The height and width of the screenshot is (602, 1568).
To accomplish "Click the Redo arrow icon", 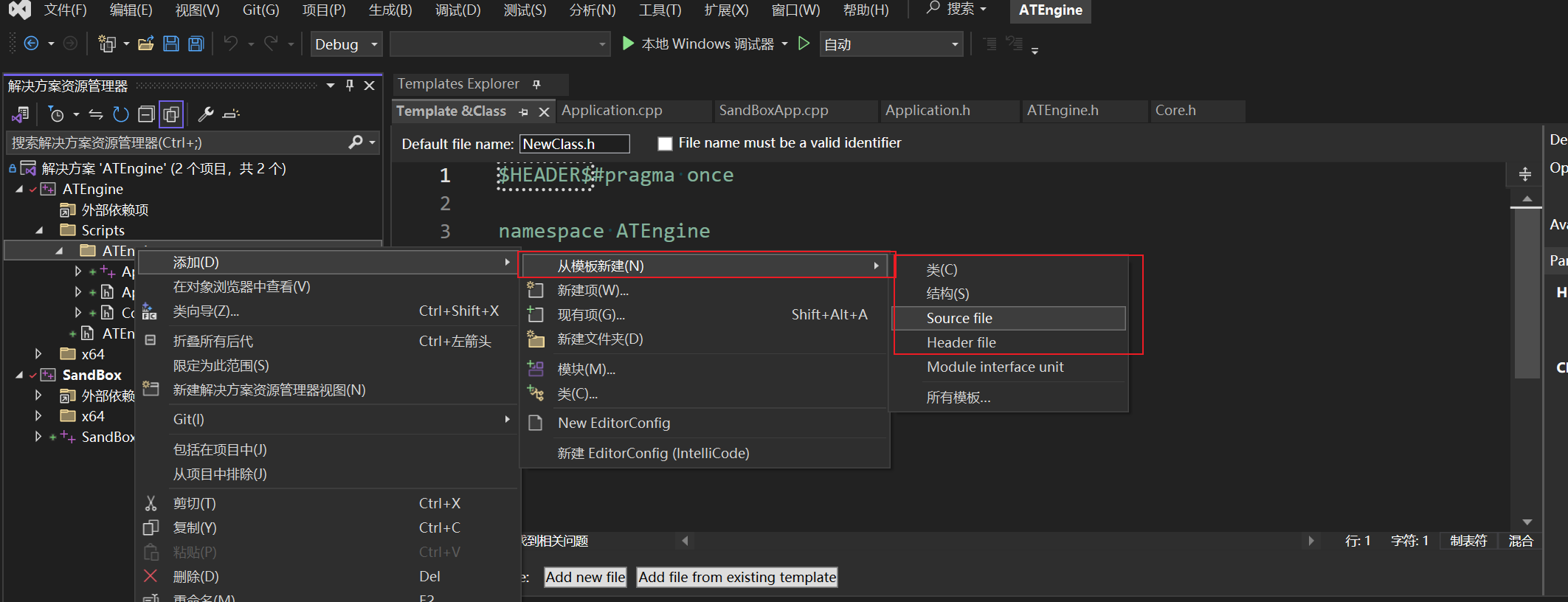I will coord(271,44).
